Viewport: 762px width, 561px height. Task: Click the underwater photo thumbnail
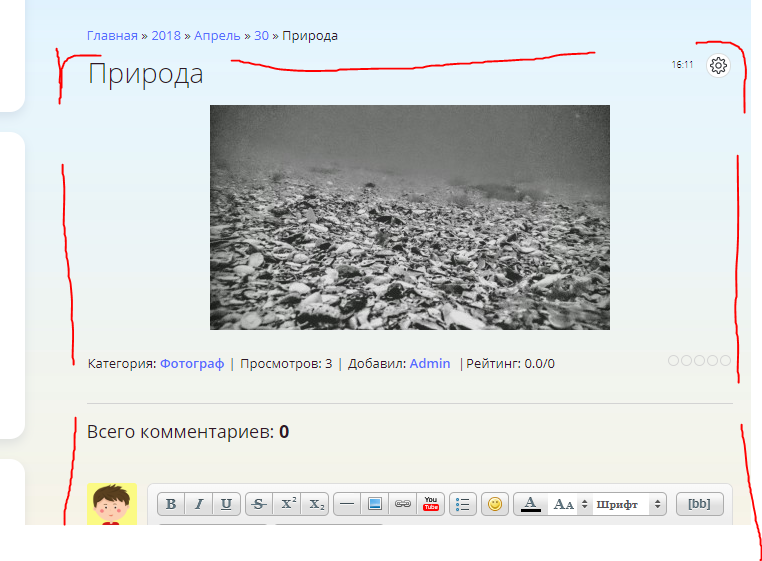pos(409,217)
